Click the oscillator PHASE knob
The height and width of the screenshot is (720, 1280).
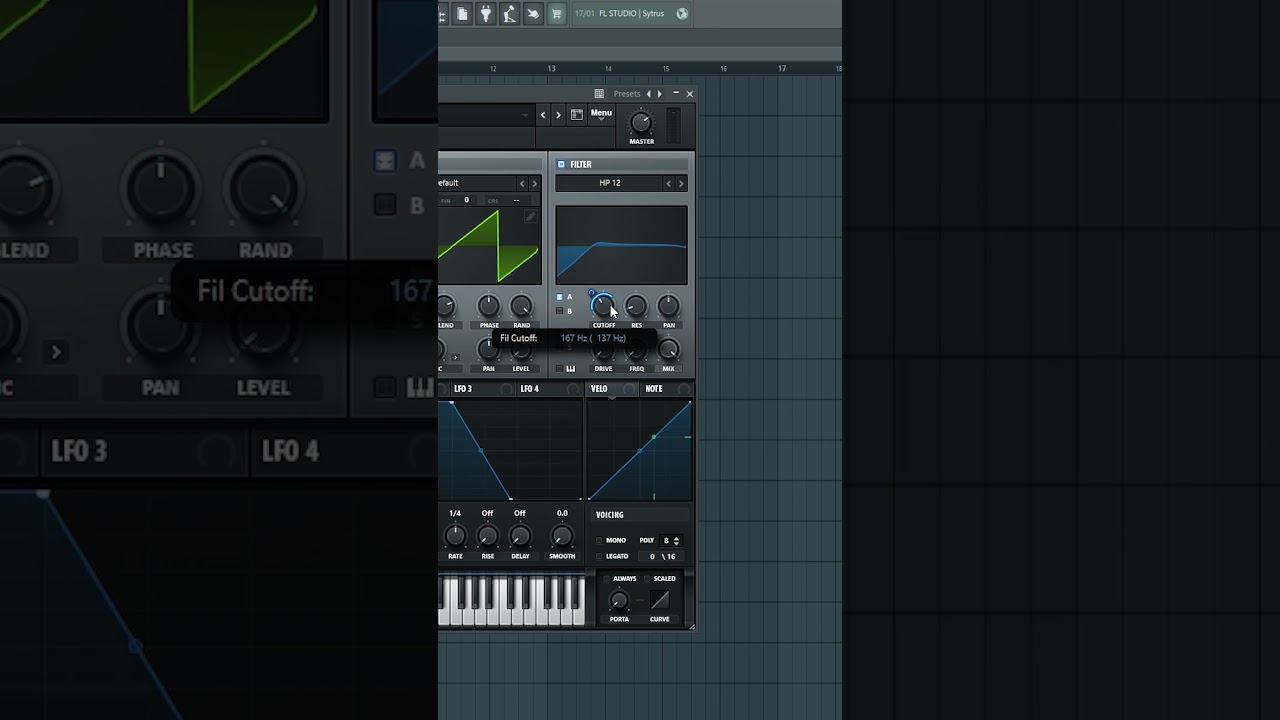click(489, 306)
